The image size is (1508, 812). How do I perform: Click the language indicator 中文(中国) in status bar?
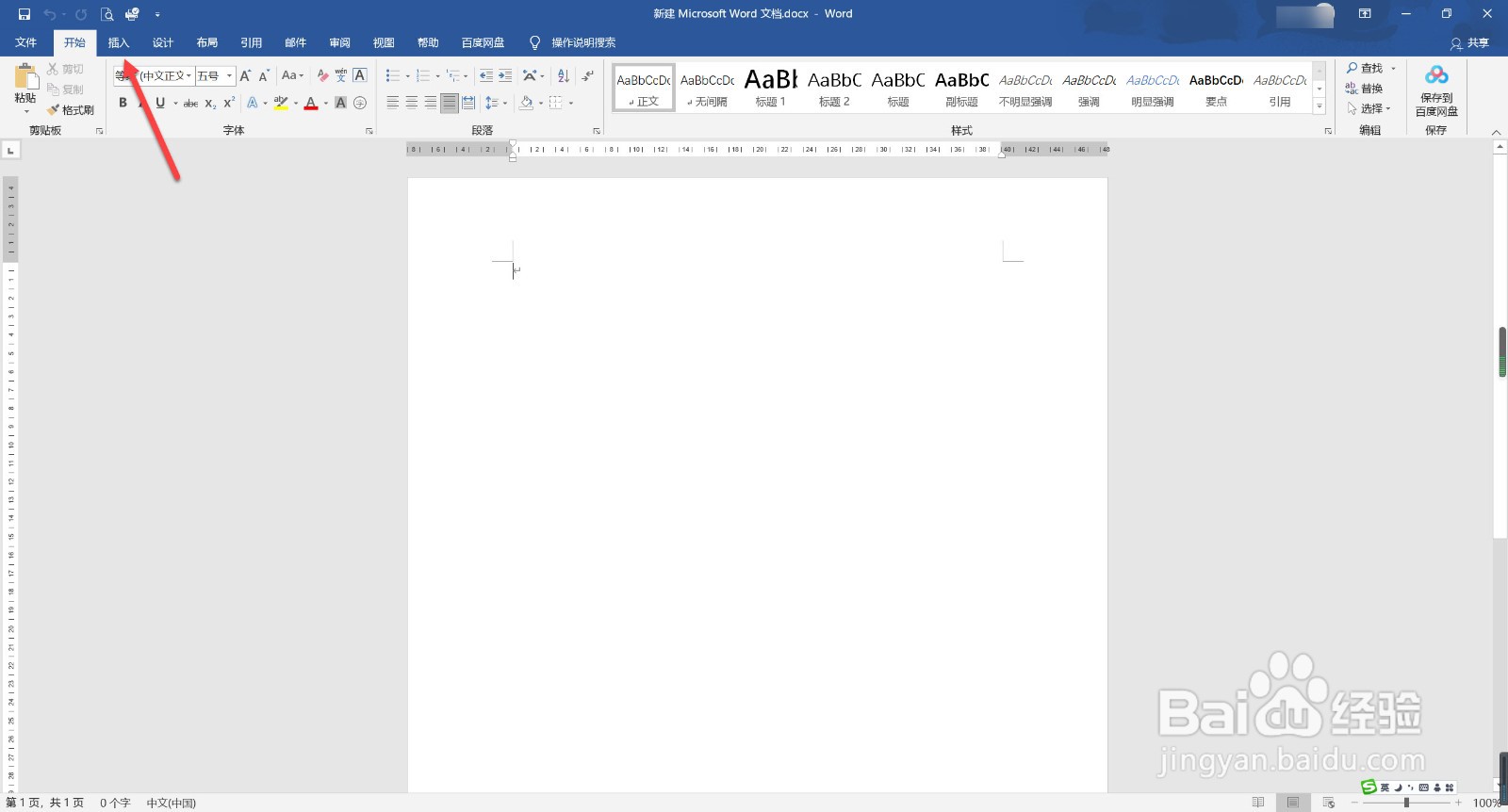(172, 803)
